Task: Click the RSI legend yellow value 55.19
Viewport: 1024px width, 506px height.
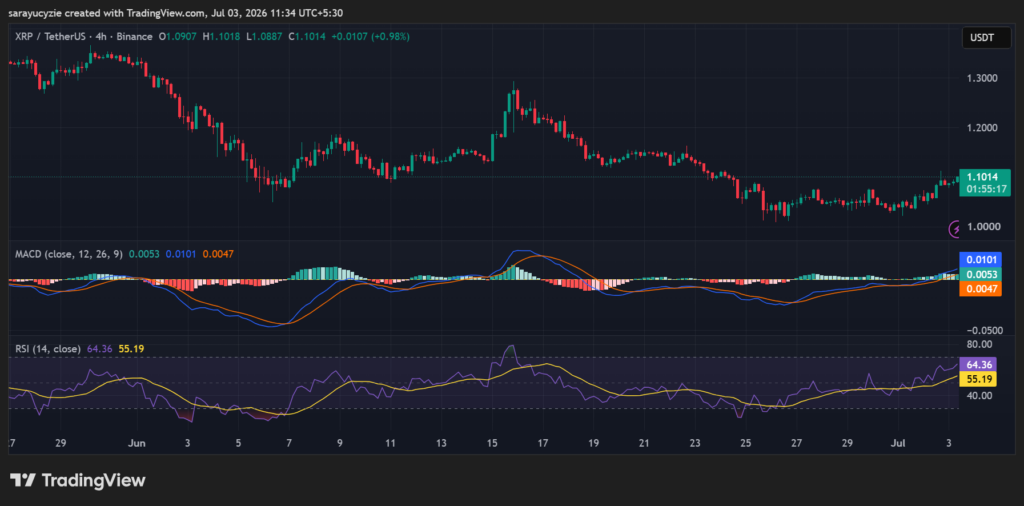Action: [131, 349]
